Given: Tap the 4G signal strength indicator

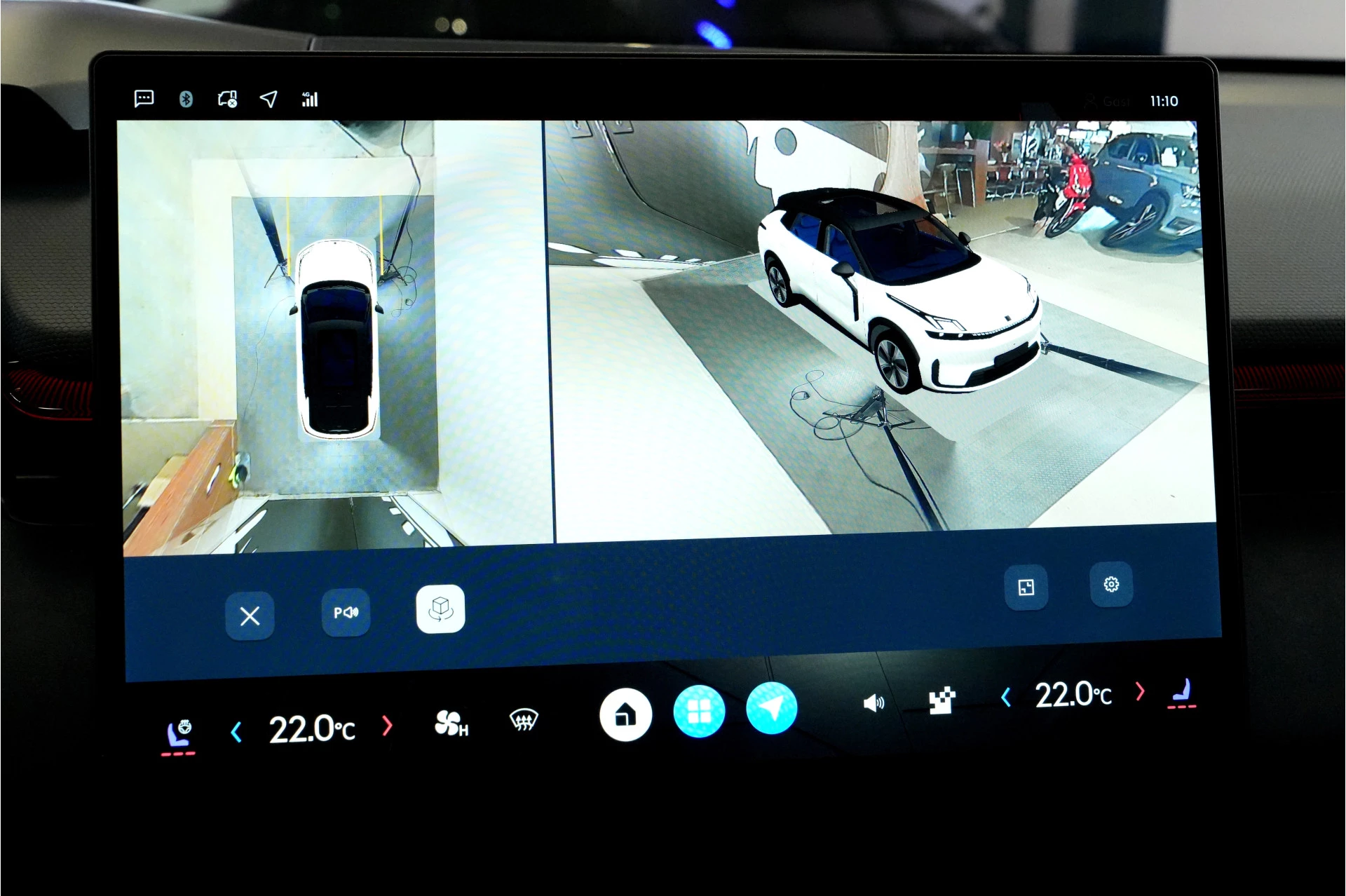Looking at the screenshot, I should (309, 99).
